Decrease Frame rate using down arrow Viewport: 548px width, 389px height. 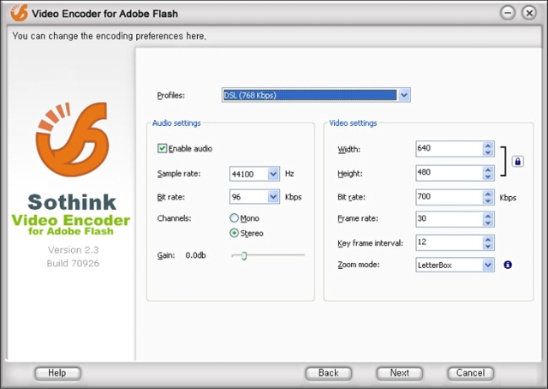coord(488,223)
